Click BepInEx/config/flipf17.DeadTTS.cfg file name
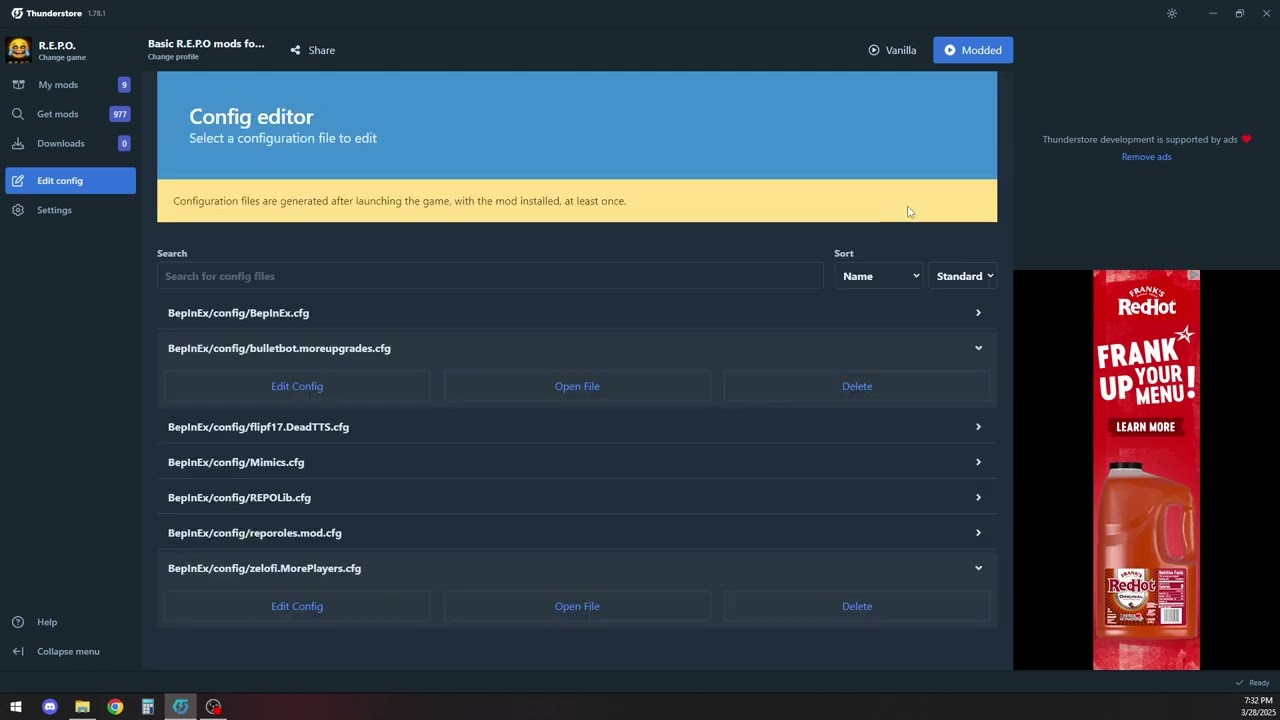The width and height of the screenshot is (1280, 720). (258, 427)
